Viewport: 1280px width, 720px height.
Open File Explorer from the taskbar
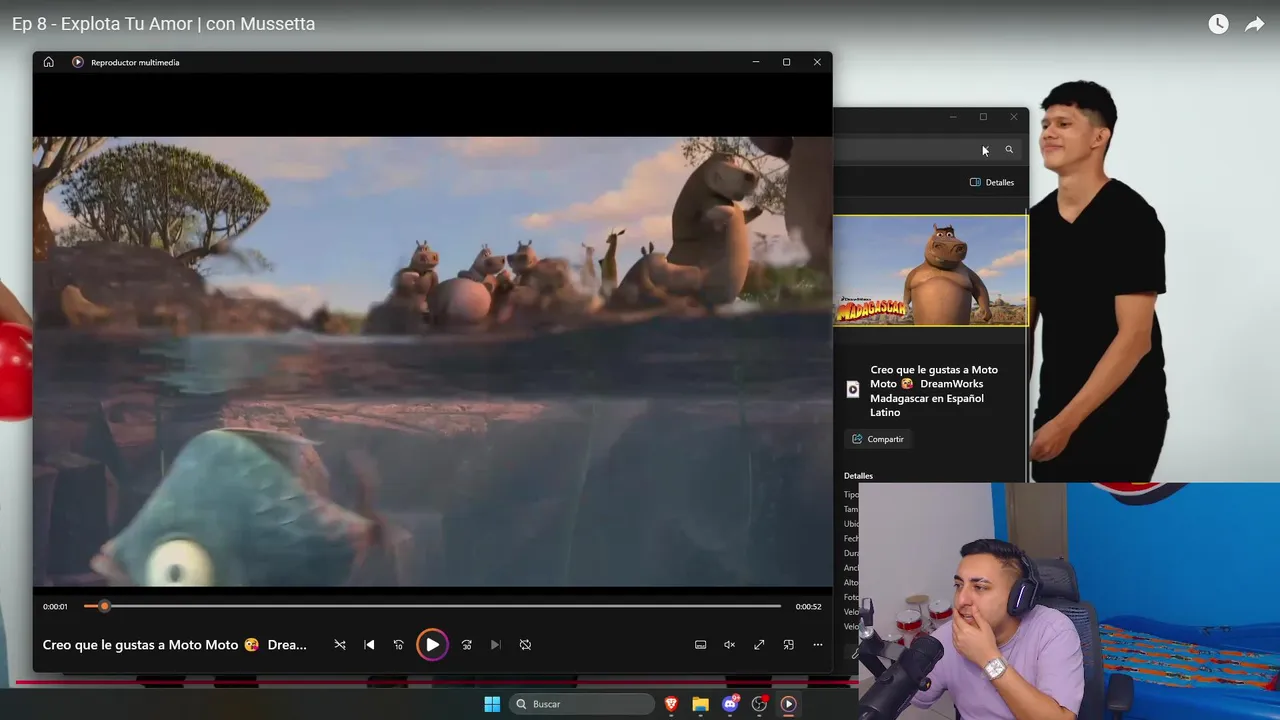pyautogui.click(x=700, y=704)
